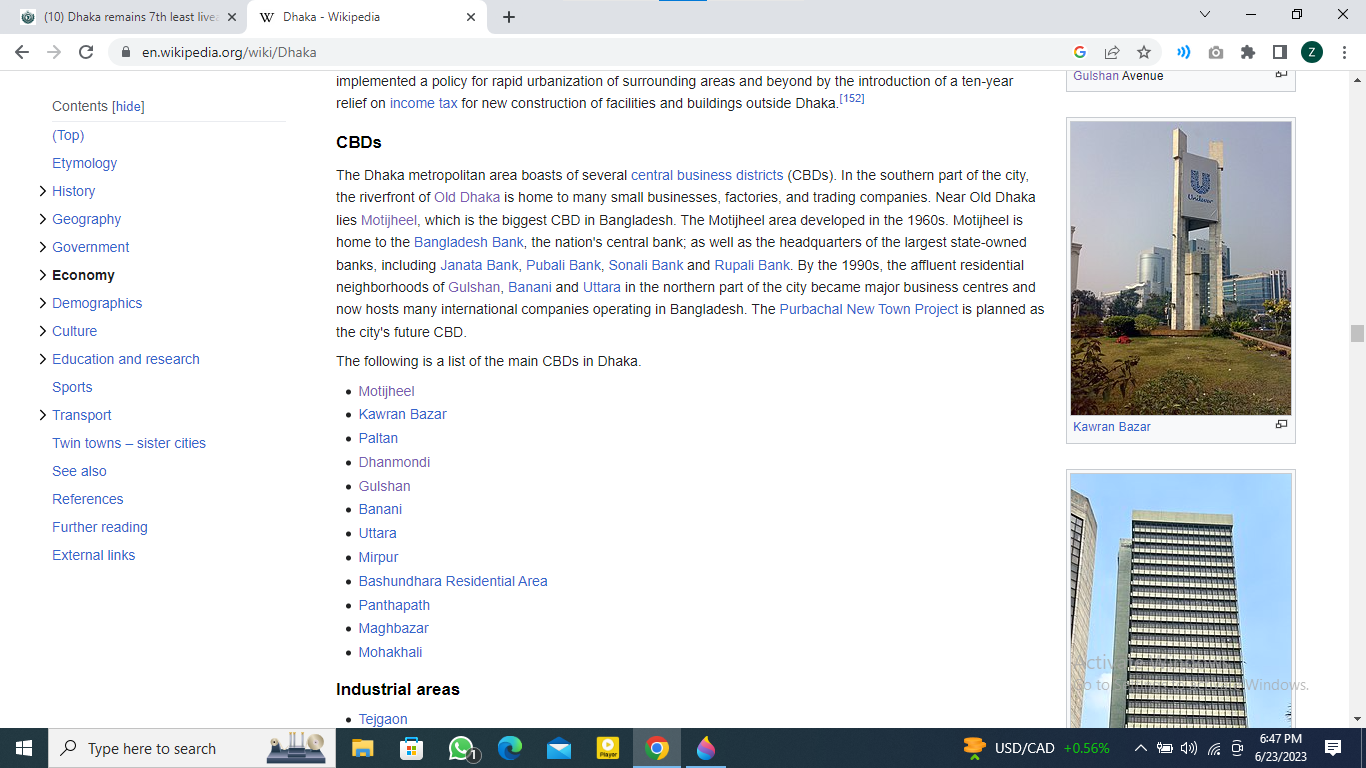Open Chrome's three-dot menu
The height and width of the screenshot is (768, 1366).
(x=1344, y=52)
